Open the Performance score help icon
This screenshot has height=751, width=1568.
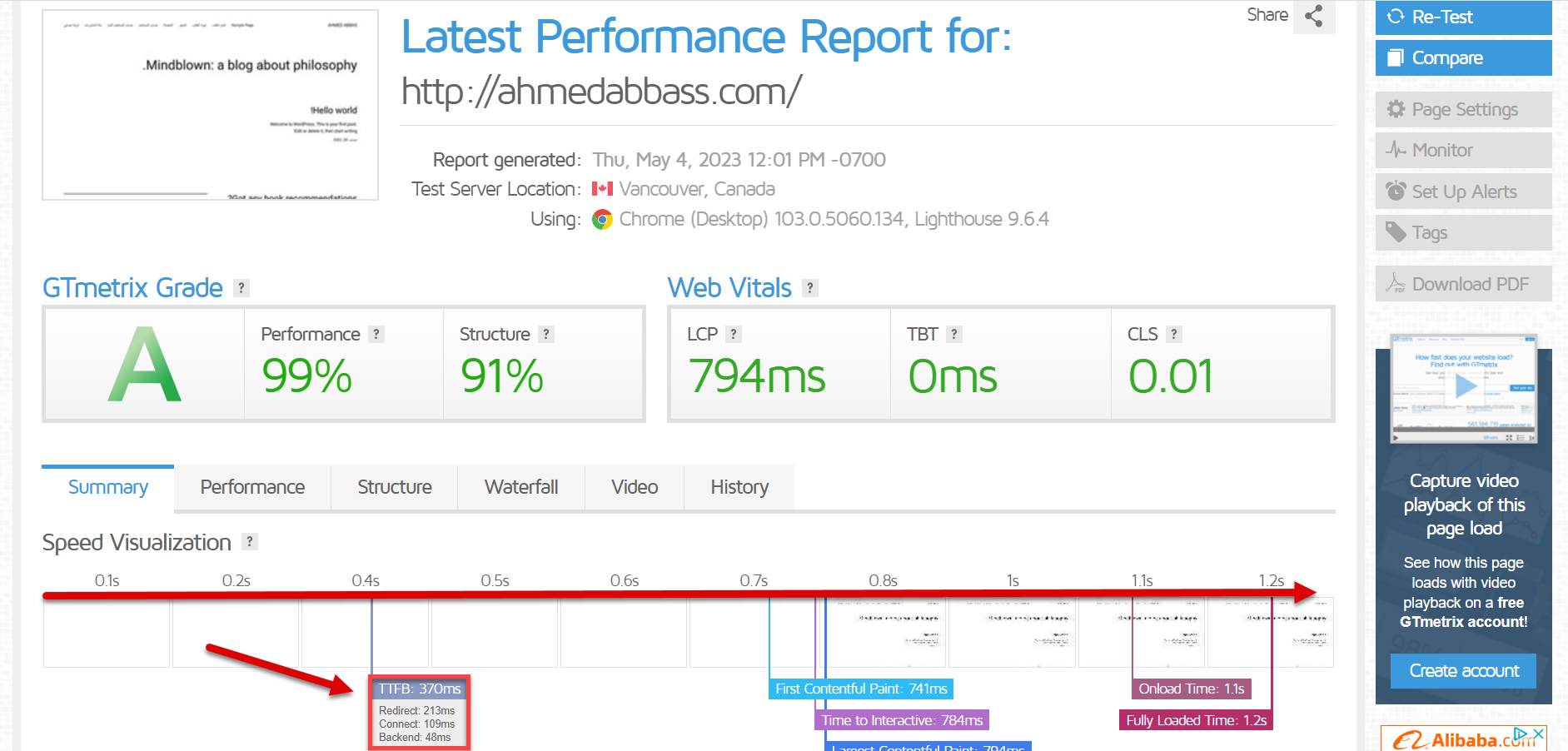click(376, 334)
